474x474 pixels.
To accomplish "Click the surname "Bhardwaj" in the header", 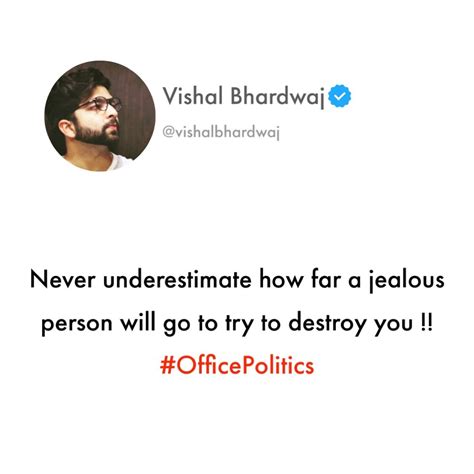I will [278, 97].
